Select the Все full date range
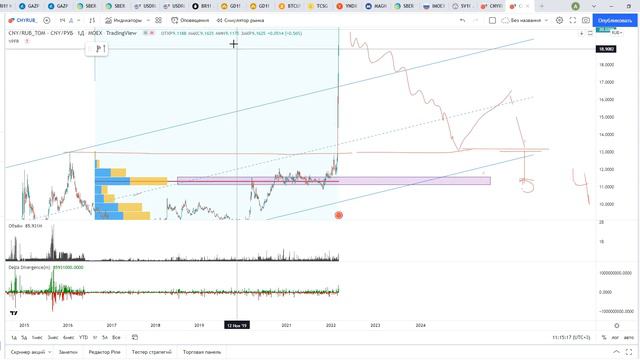This screenshot has width=640, height=360. coord(116,338)
